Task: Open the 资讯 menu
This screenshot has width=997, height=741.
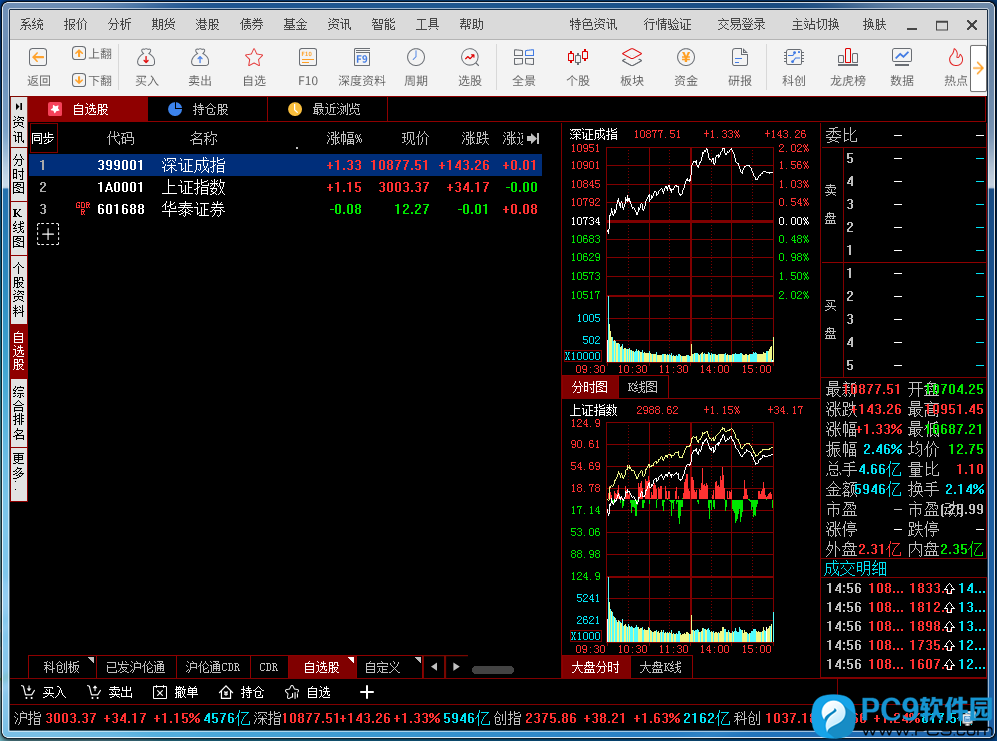Action: pos(340,24)
